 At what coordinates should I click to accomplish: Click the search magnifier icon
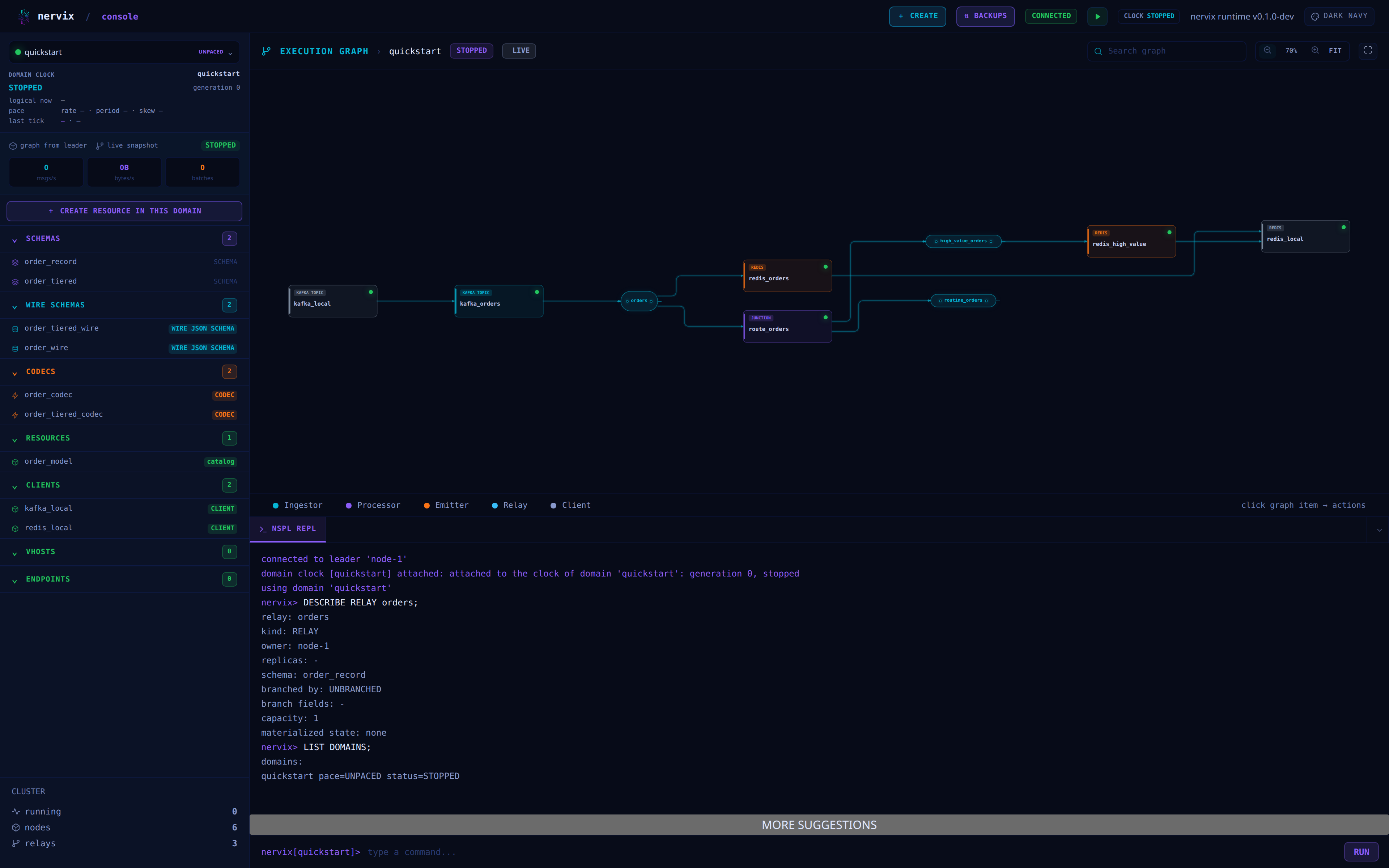(x=1098, y=51)
